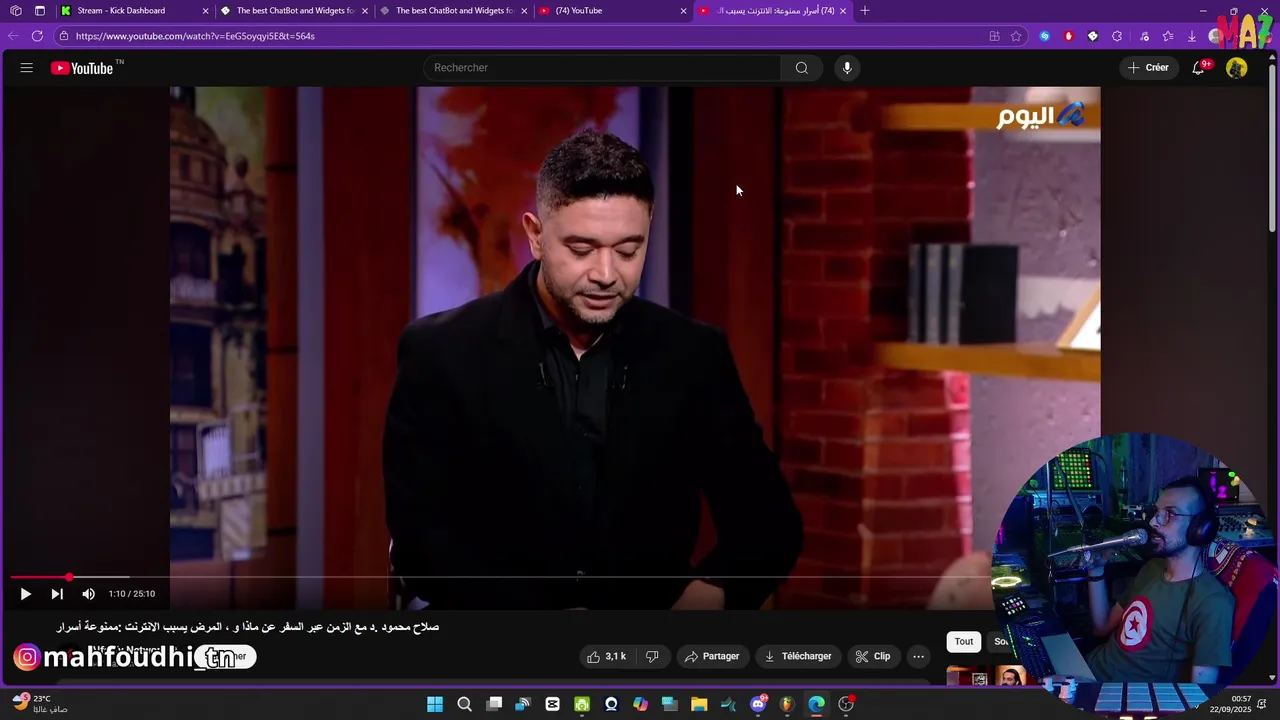
Task: Open the browser workspaces icon
Action: click(x=16, y=11)
